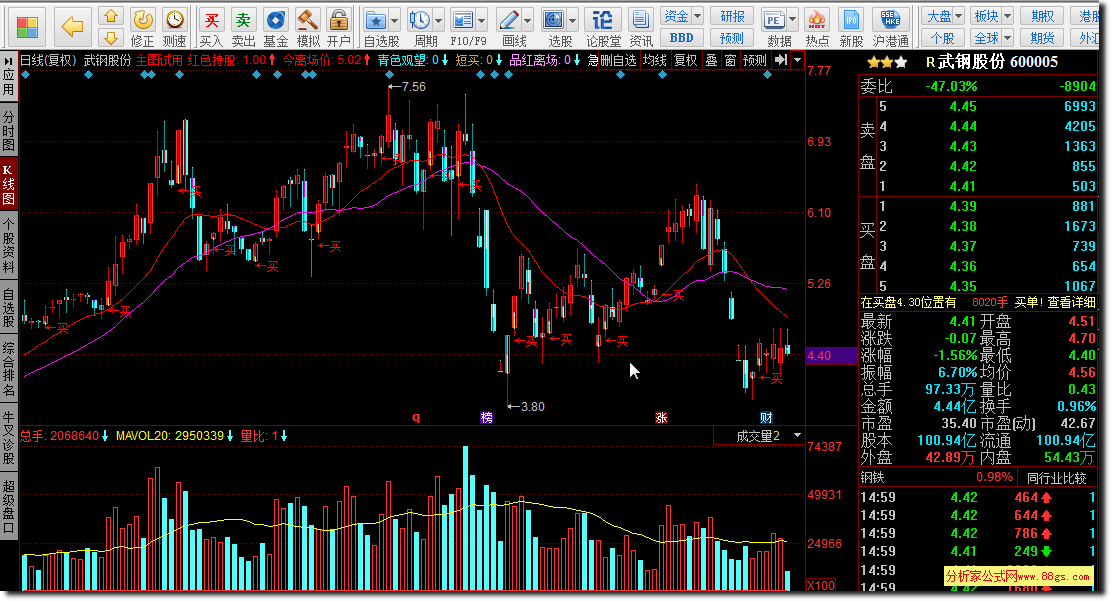This screenshot has width=1112, height=601.
Task: Click the yellow down arrow button
Action: (111, 38)
